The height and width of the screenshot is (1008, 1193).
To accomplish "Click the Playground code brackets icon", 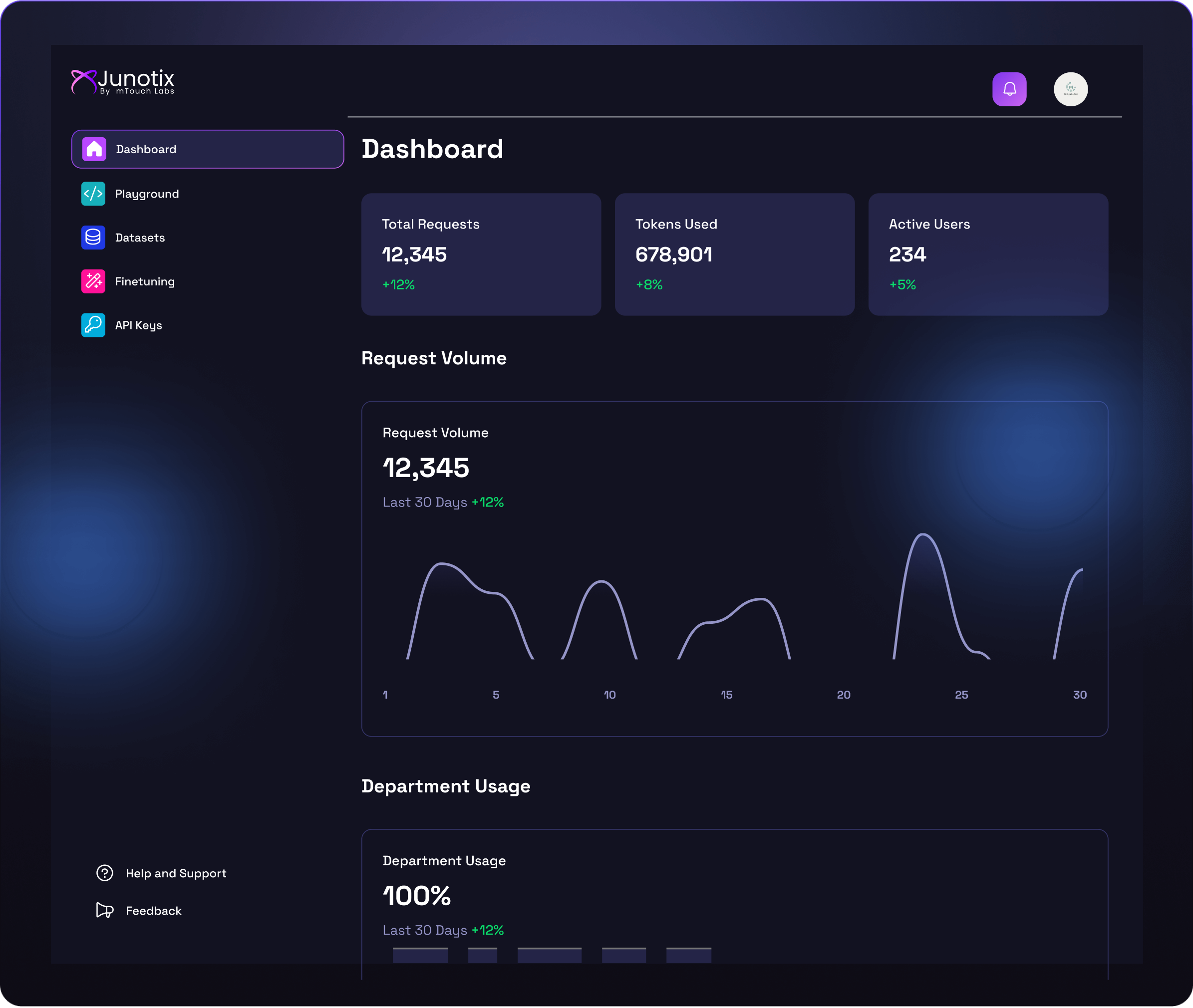I will (x=93, y=194).
